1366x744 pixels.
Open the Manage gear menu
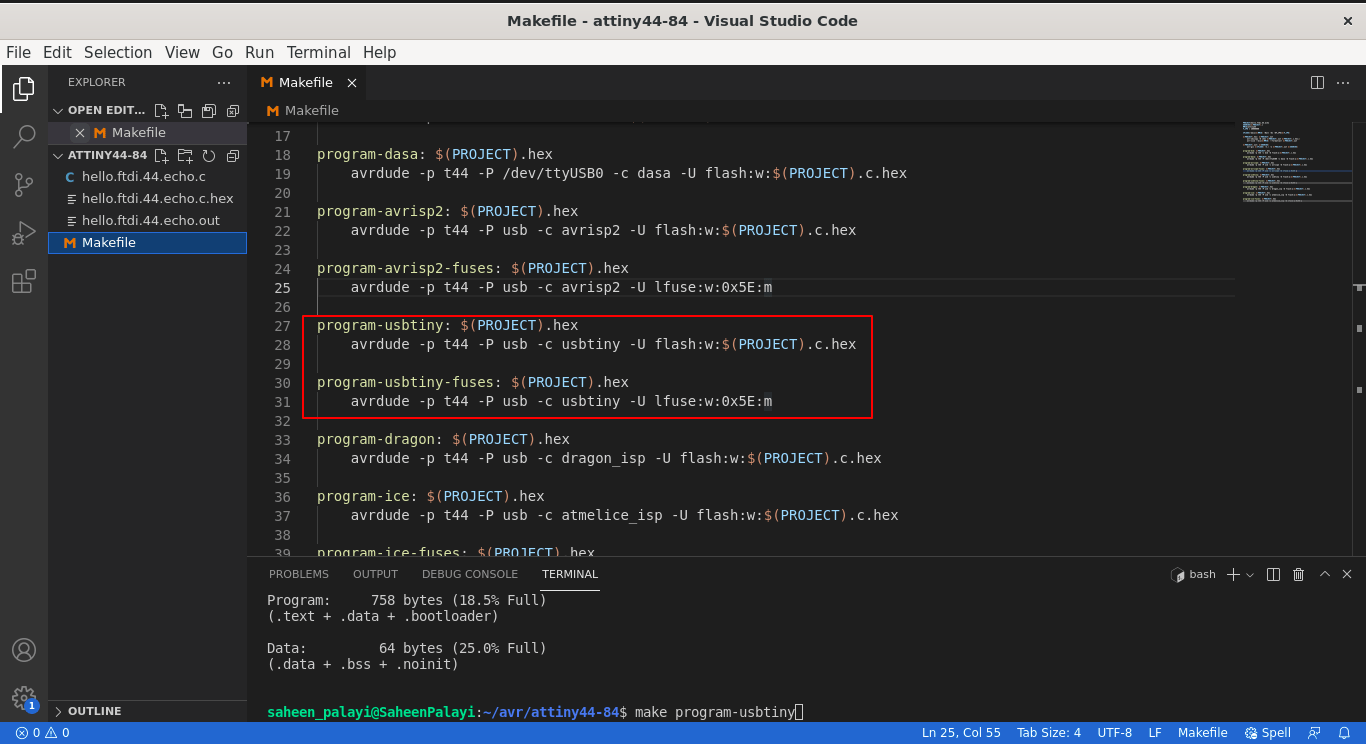[x=24, y=698]
